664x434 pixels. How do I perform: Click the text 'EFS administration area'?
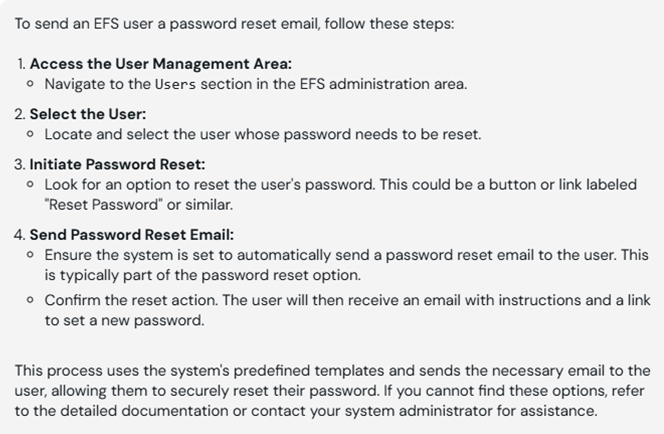pyautogui.click(x=382, y=84)
